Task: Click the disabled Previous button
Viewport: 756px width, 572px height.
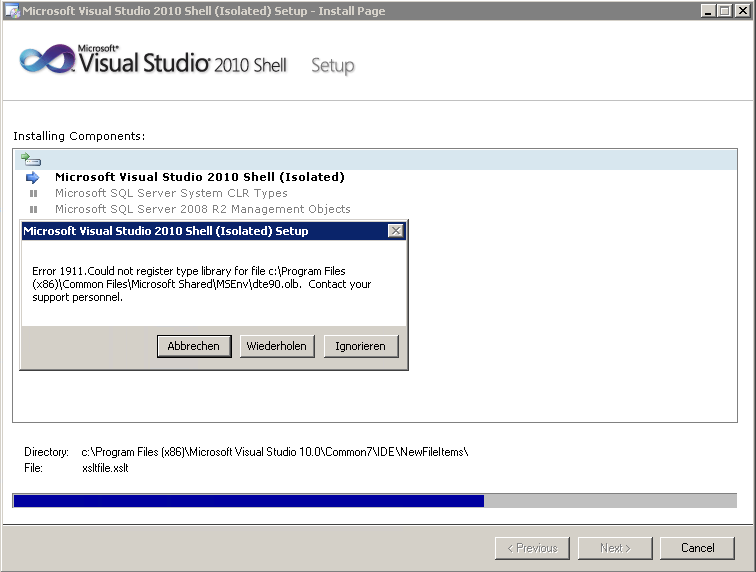Action: 532,548
